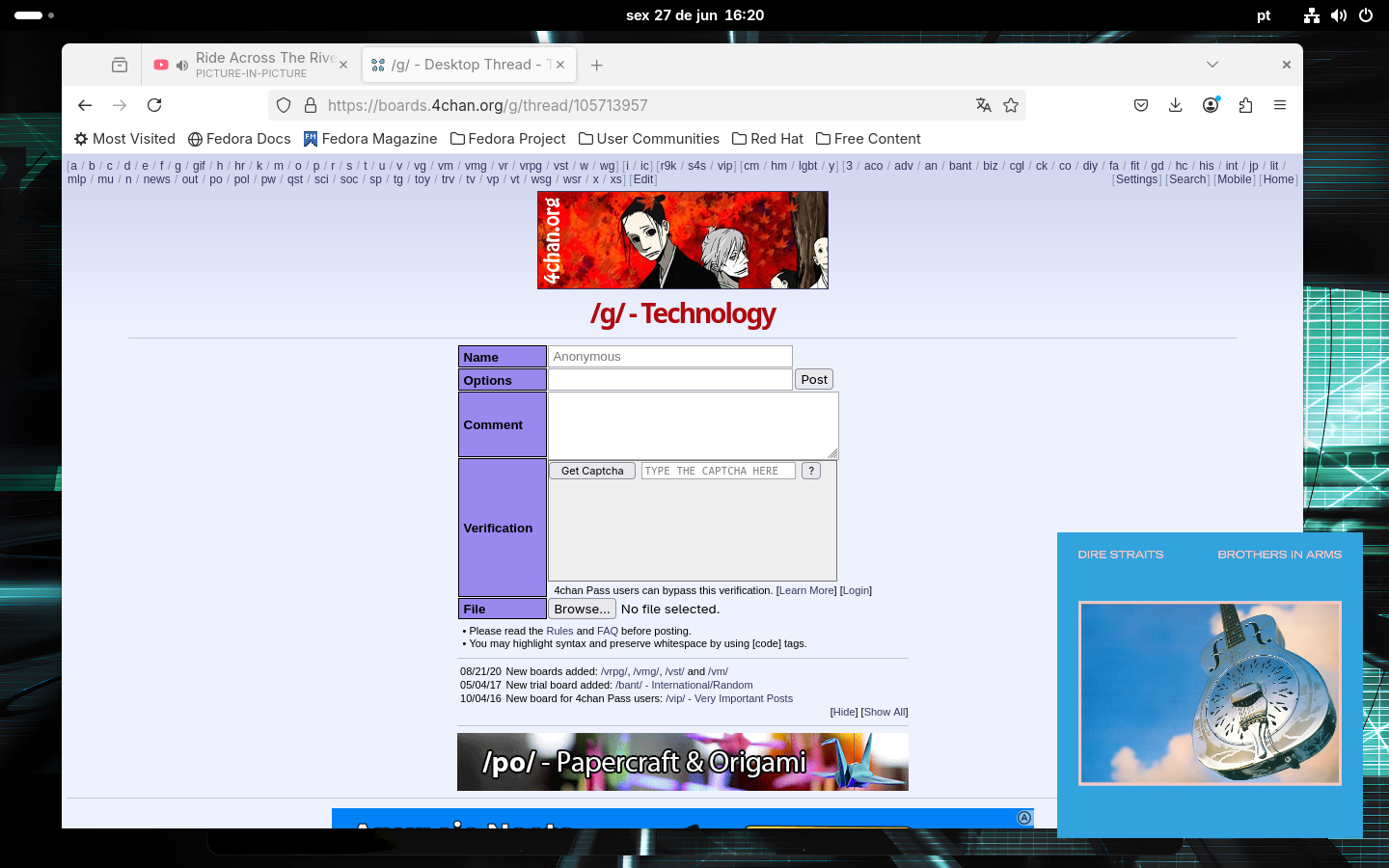Open the 4chan Pass Login link
This screenshot has height=868, width=1389.
(856, 590)
